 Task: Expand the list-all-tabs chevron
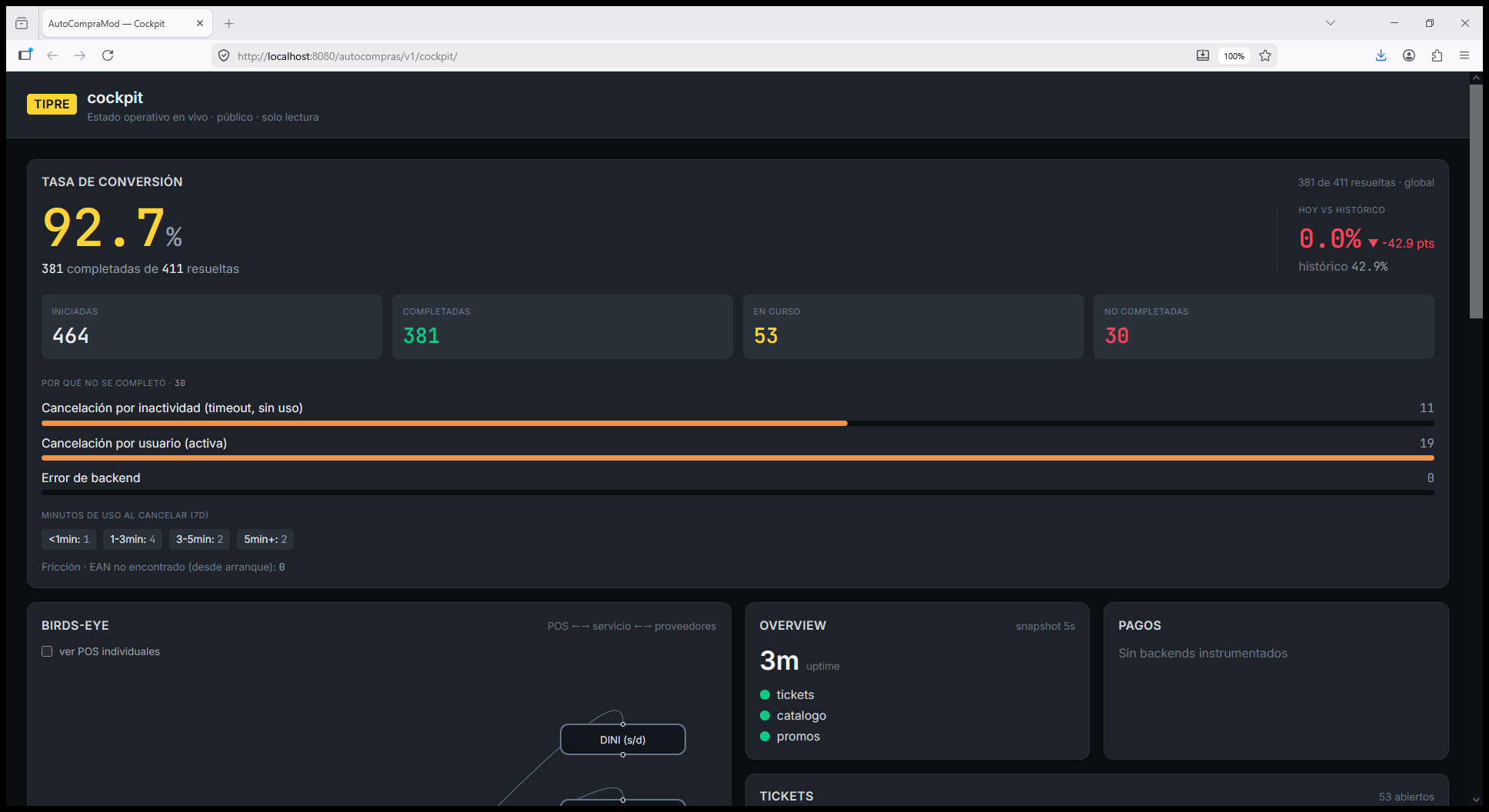point(1330,23)
